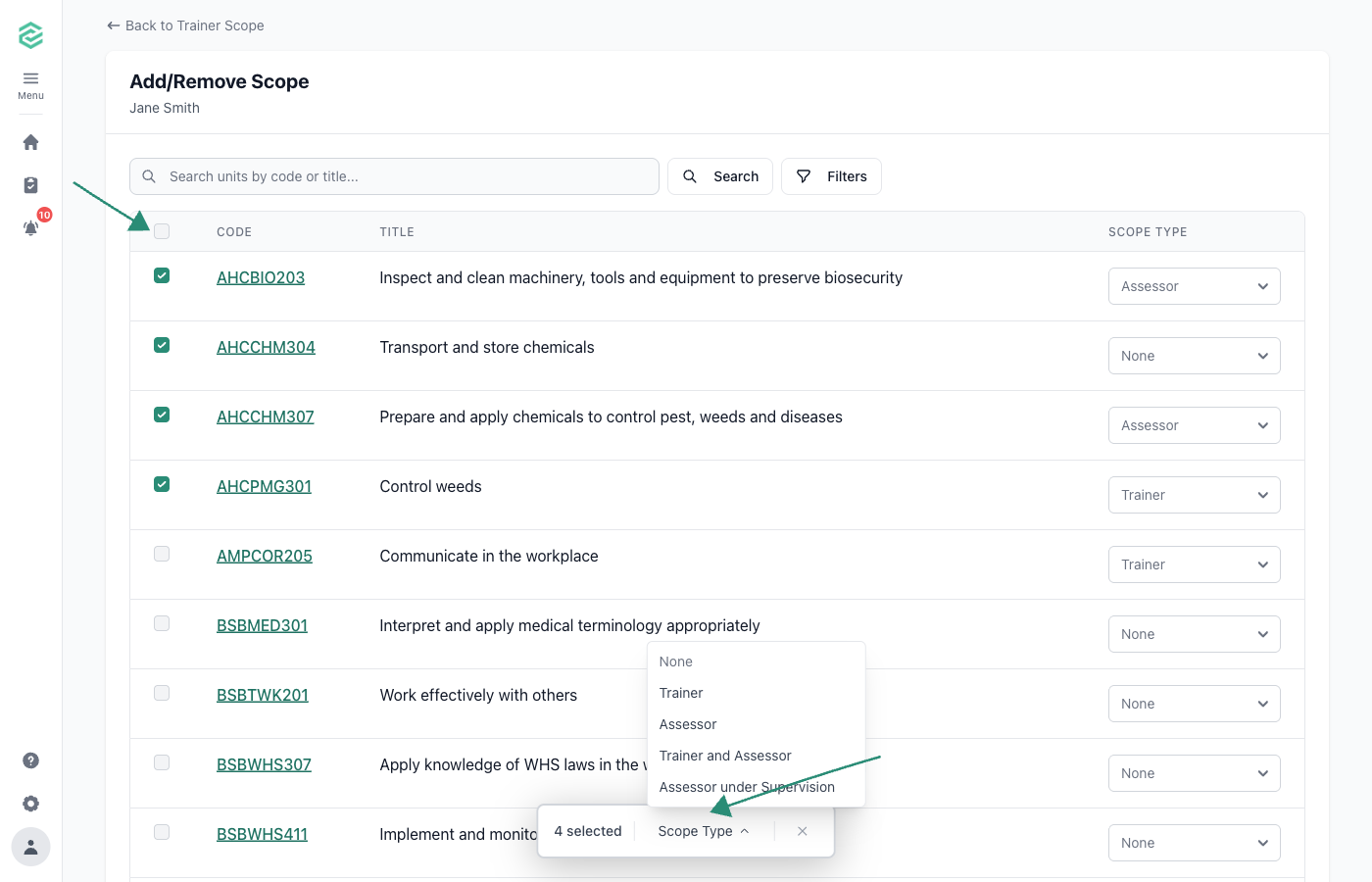Open the user profile avatar icon

(x=30, y=847)
